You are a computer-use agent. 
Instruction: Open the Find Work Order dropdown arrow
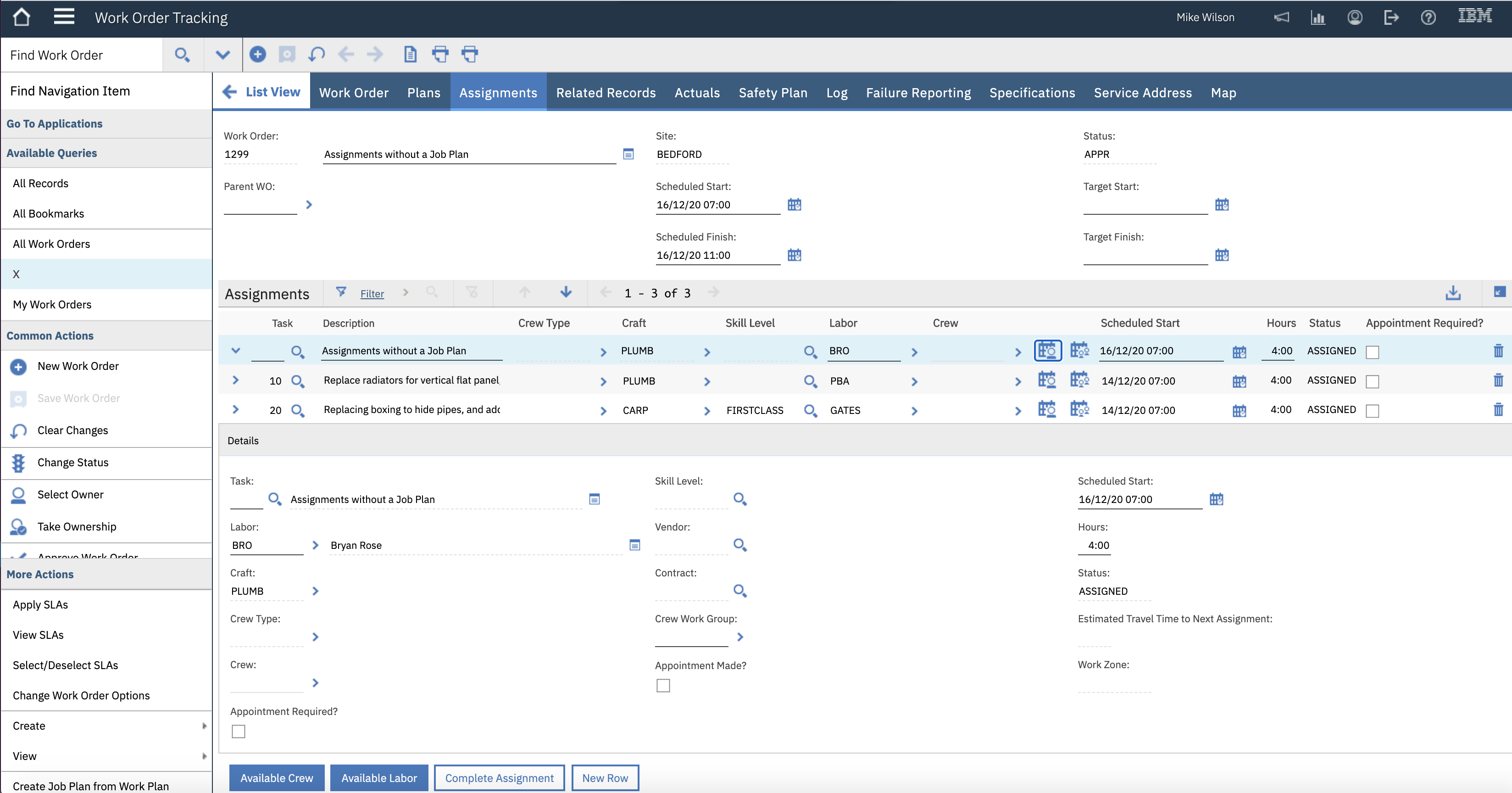click(222, 55)
